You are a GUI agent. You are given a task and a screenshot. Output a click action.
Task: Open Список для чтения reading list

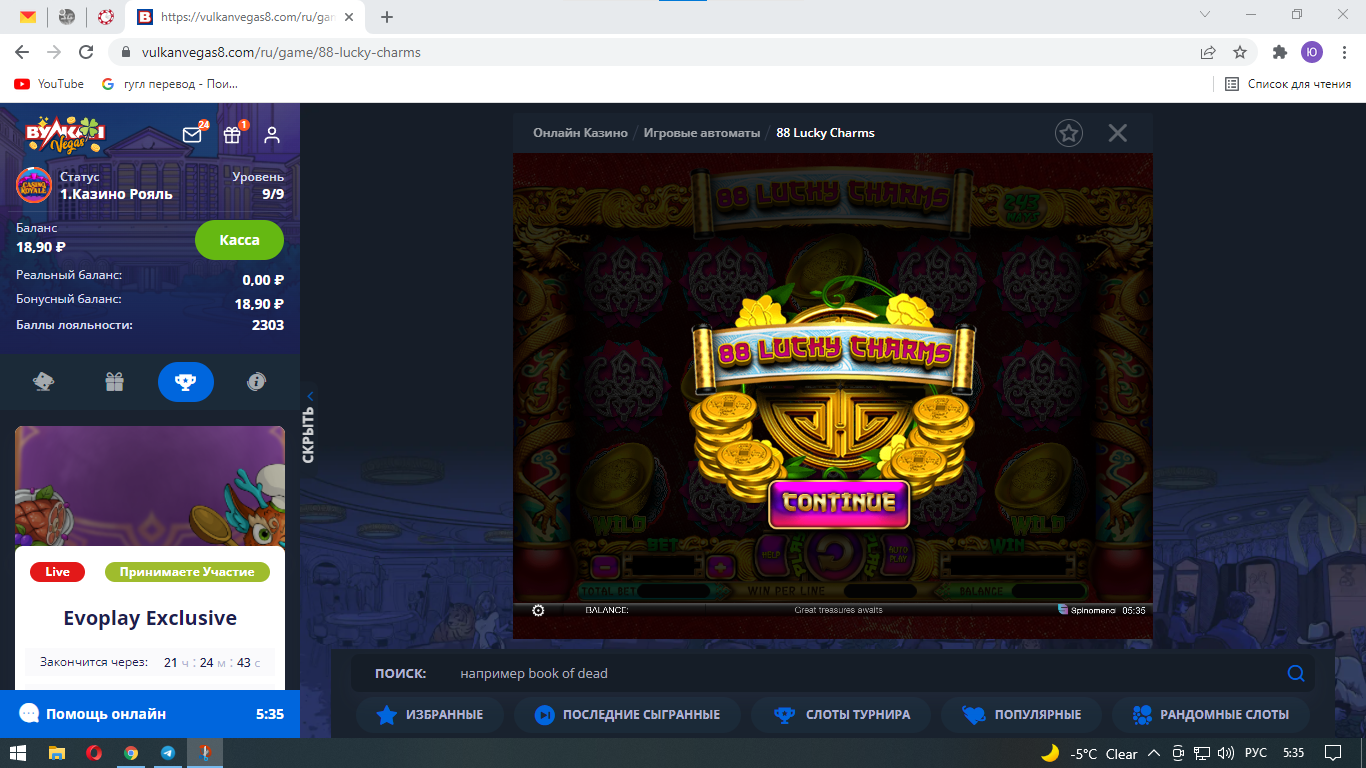[x=1289, y=84]
